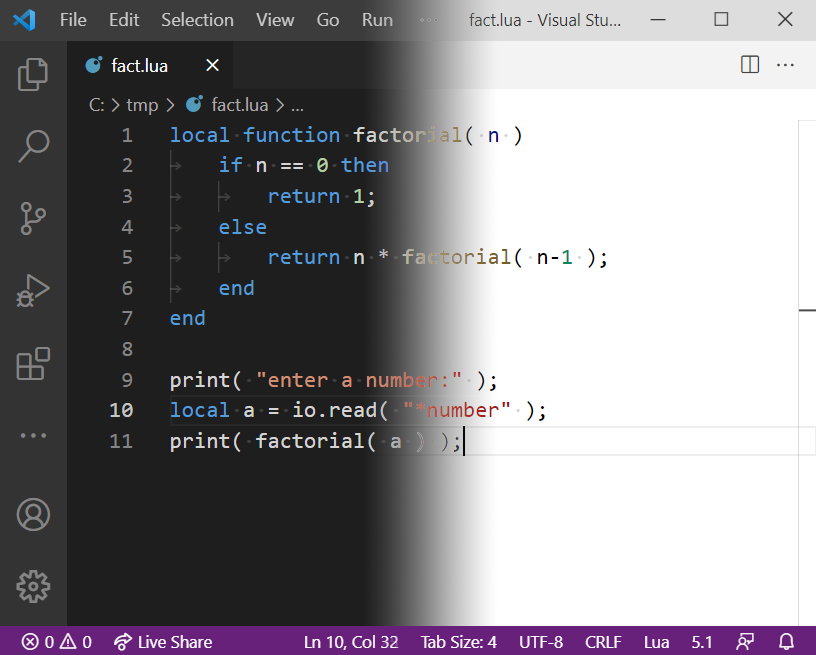Click 'io.read' on line 10

click(x=335, y=410)
